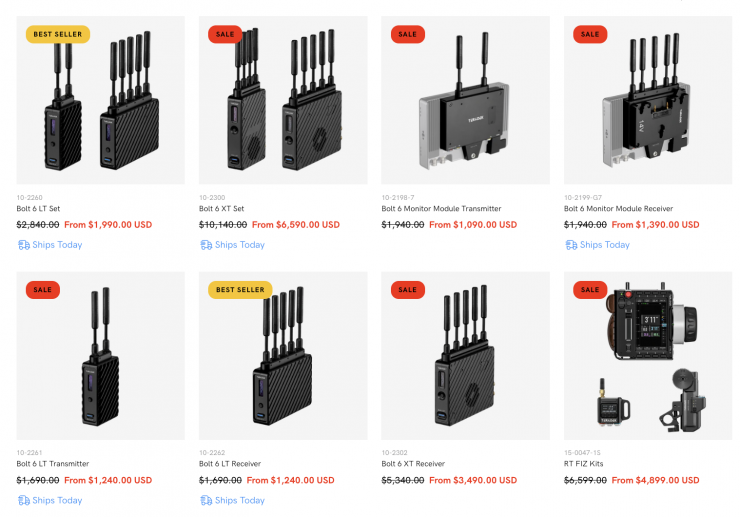Click the shipping truck icon under Bolt 6 XT Set
740x517 pixels.
(x=205, y=245)
